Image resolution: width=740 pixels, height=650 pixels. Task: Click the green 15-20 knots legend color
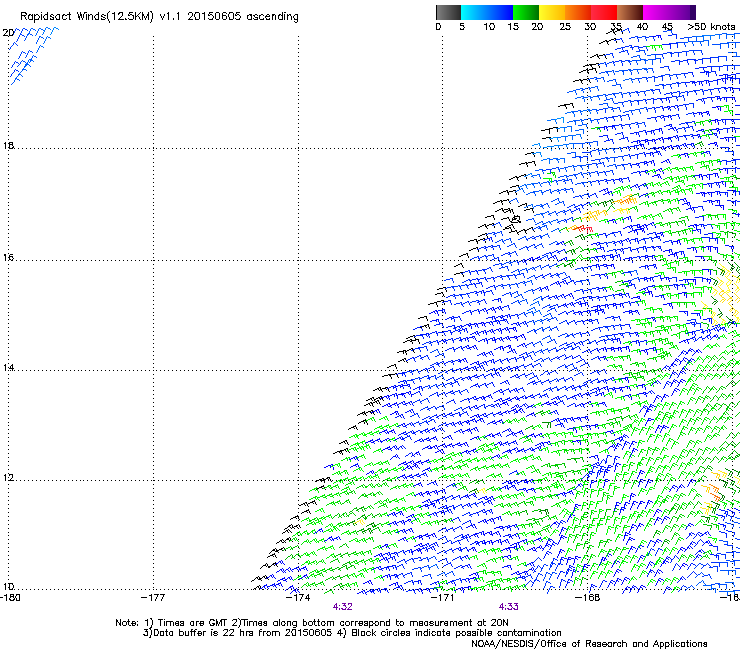526,12
